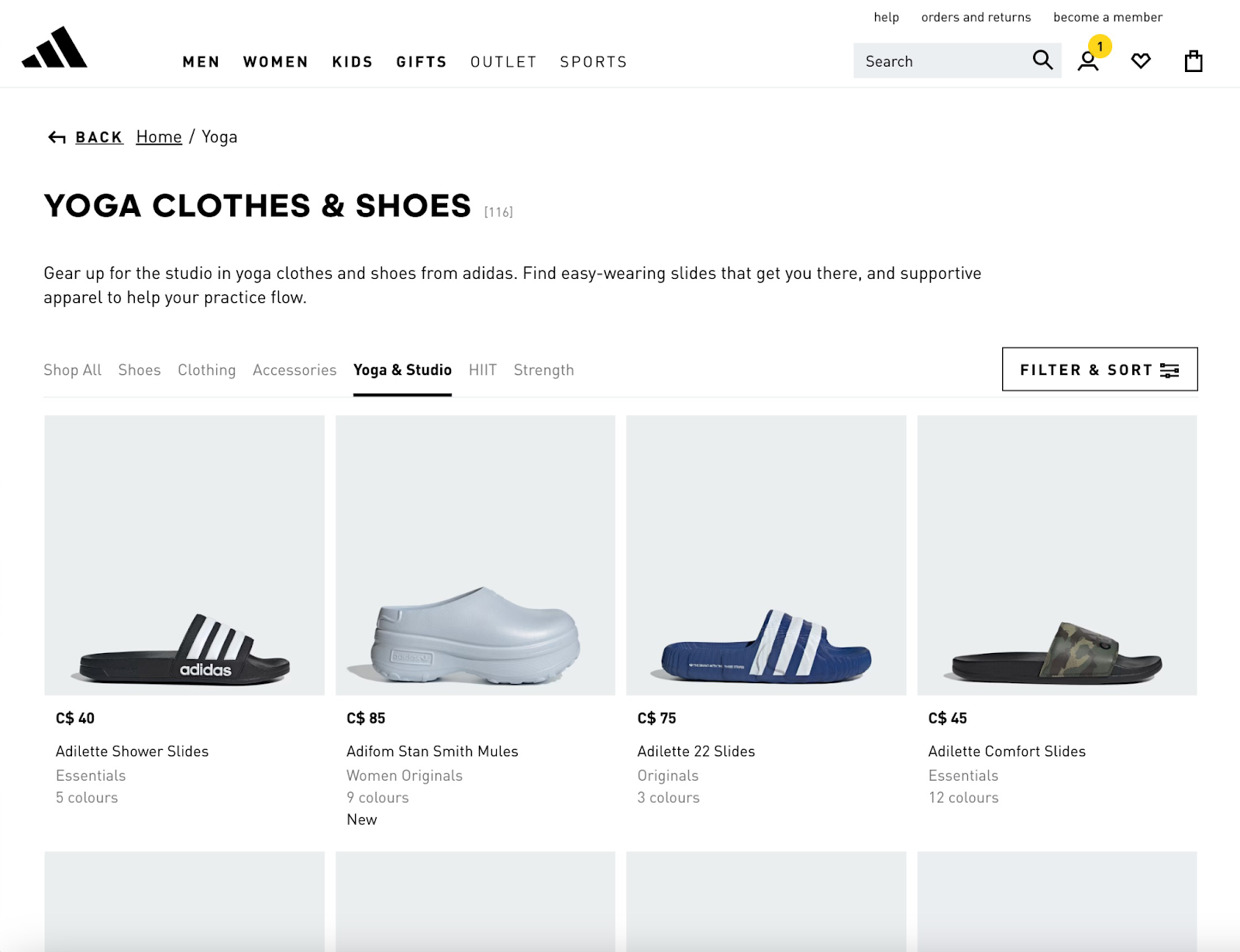Select the Shop All tab
The height and width of the screenshot is (952, 1240).
click(72, 370)
